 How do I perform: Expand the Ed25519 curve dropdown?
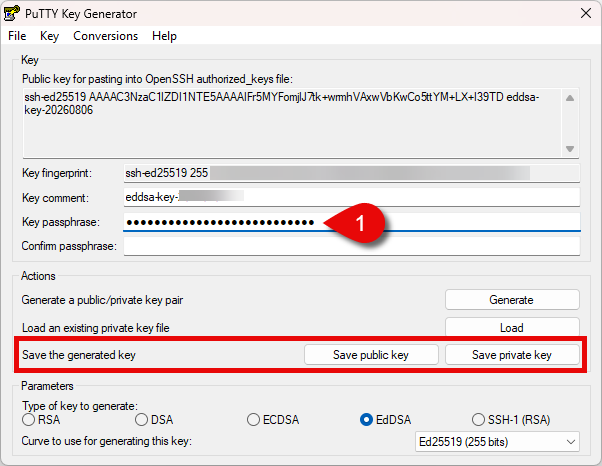tap(497, 442)
